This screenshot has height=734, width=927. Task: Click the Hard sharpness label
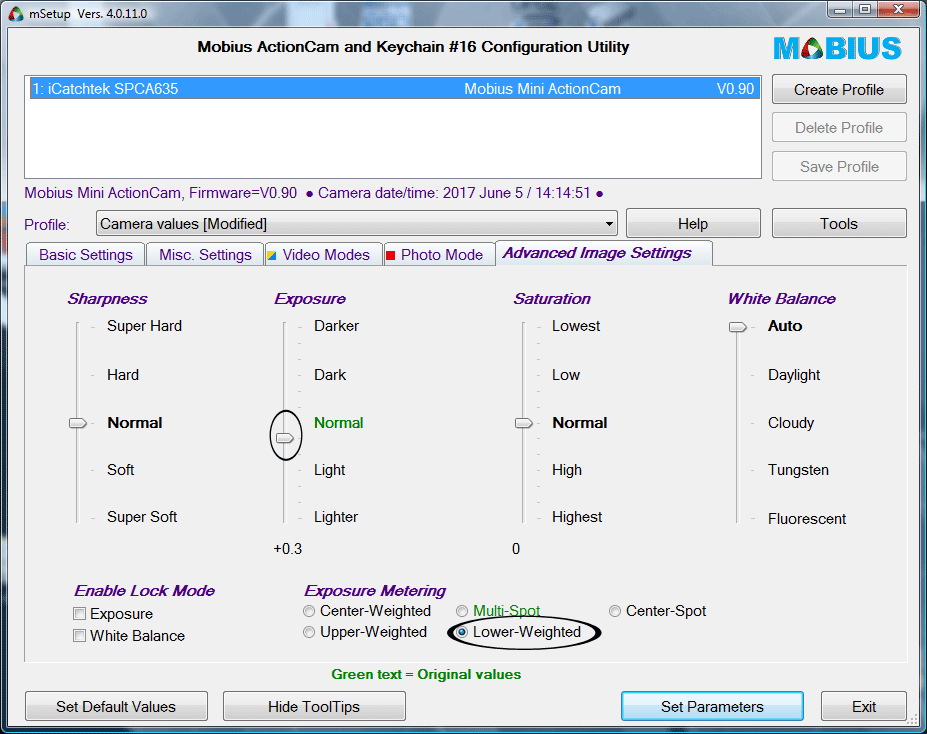(123, 375)
